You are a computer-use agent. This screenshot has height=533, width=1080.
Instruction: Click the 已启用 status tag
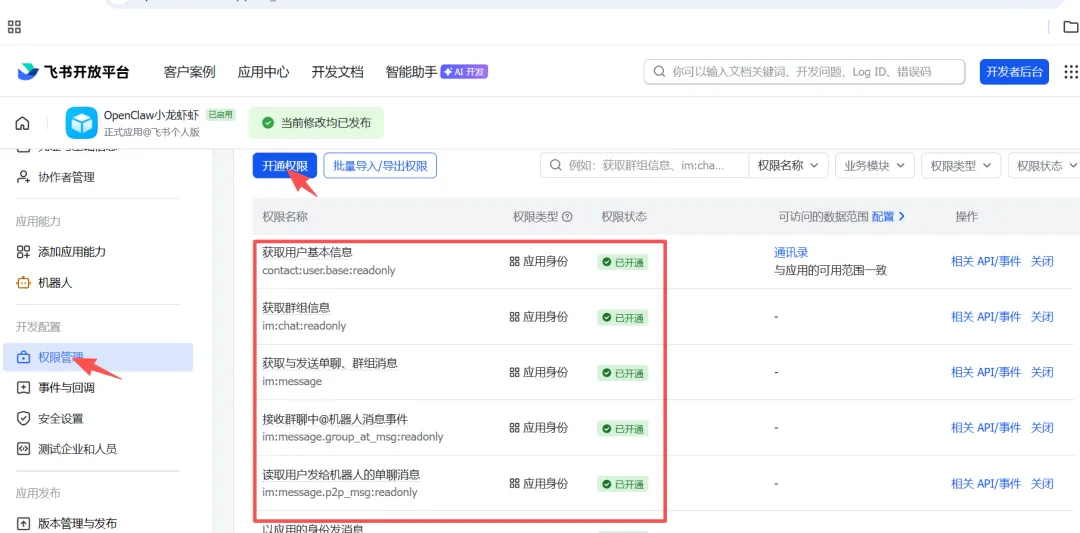(x=221, y=115)
